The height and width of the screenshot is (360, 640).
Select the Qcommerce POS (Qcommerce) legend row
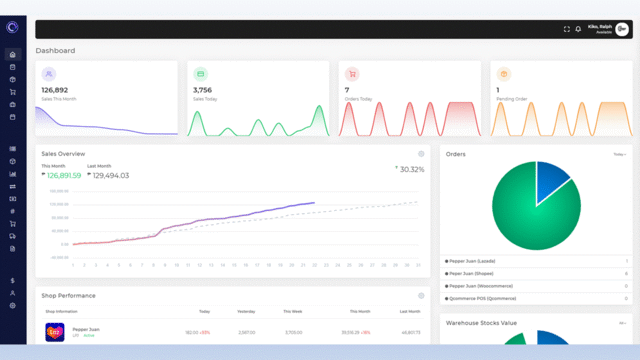(536, 298)
